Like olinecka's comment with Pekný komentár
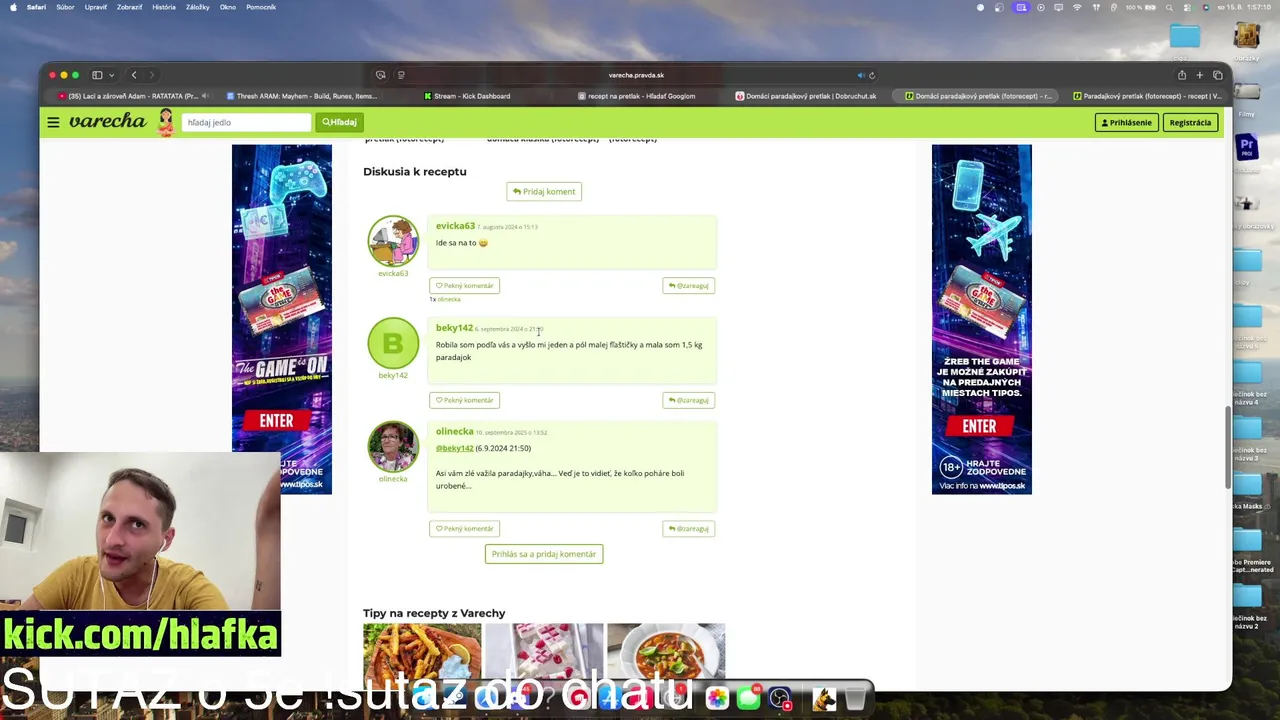The image size is (1280, 720). click(465, 528)
